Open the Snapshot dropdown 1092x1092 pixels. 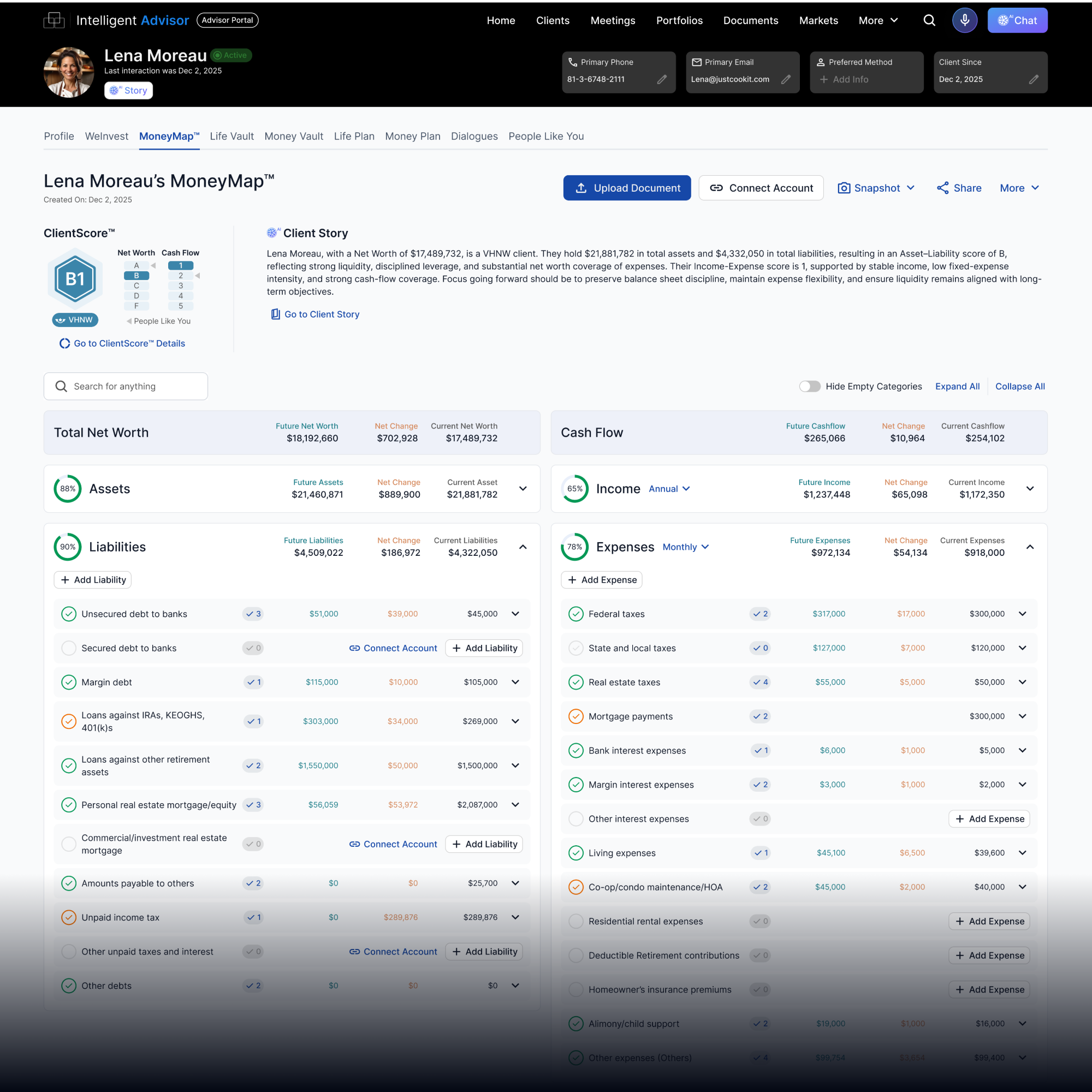coord(876,188)
